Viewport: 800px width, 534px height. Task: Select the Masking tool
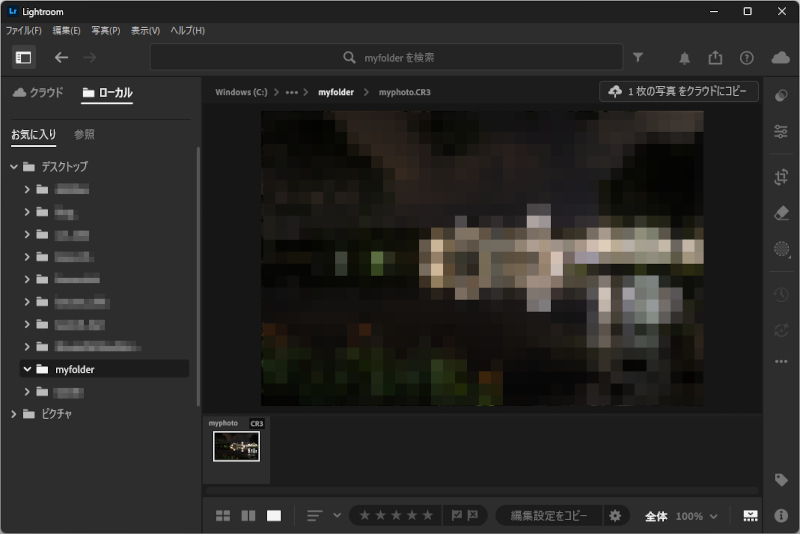click(x=781, y=248)
